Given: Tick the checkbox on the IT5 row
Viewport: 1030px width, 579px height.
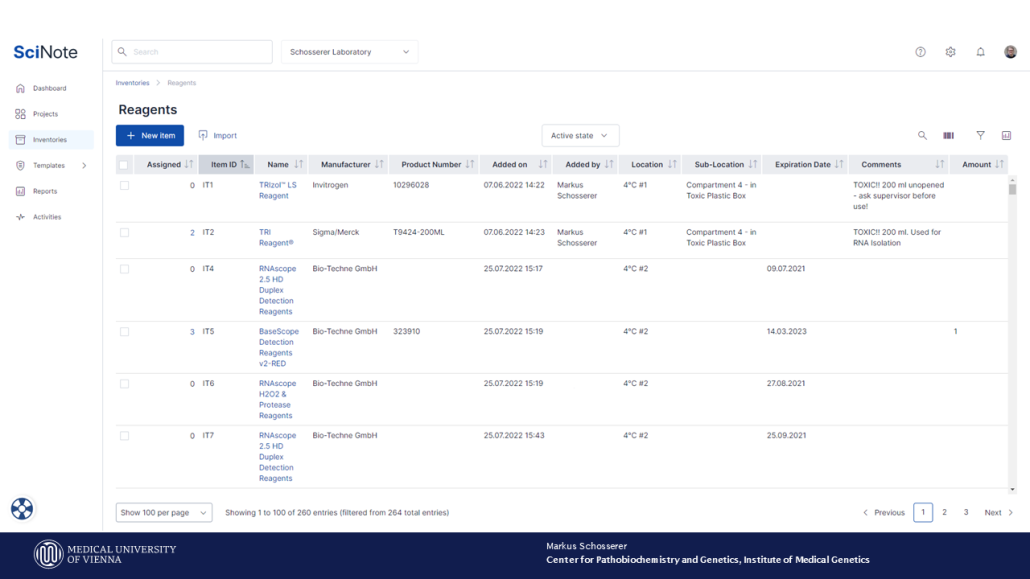Looking at the screenshot, I should [125, 331].
